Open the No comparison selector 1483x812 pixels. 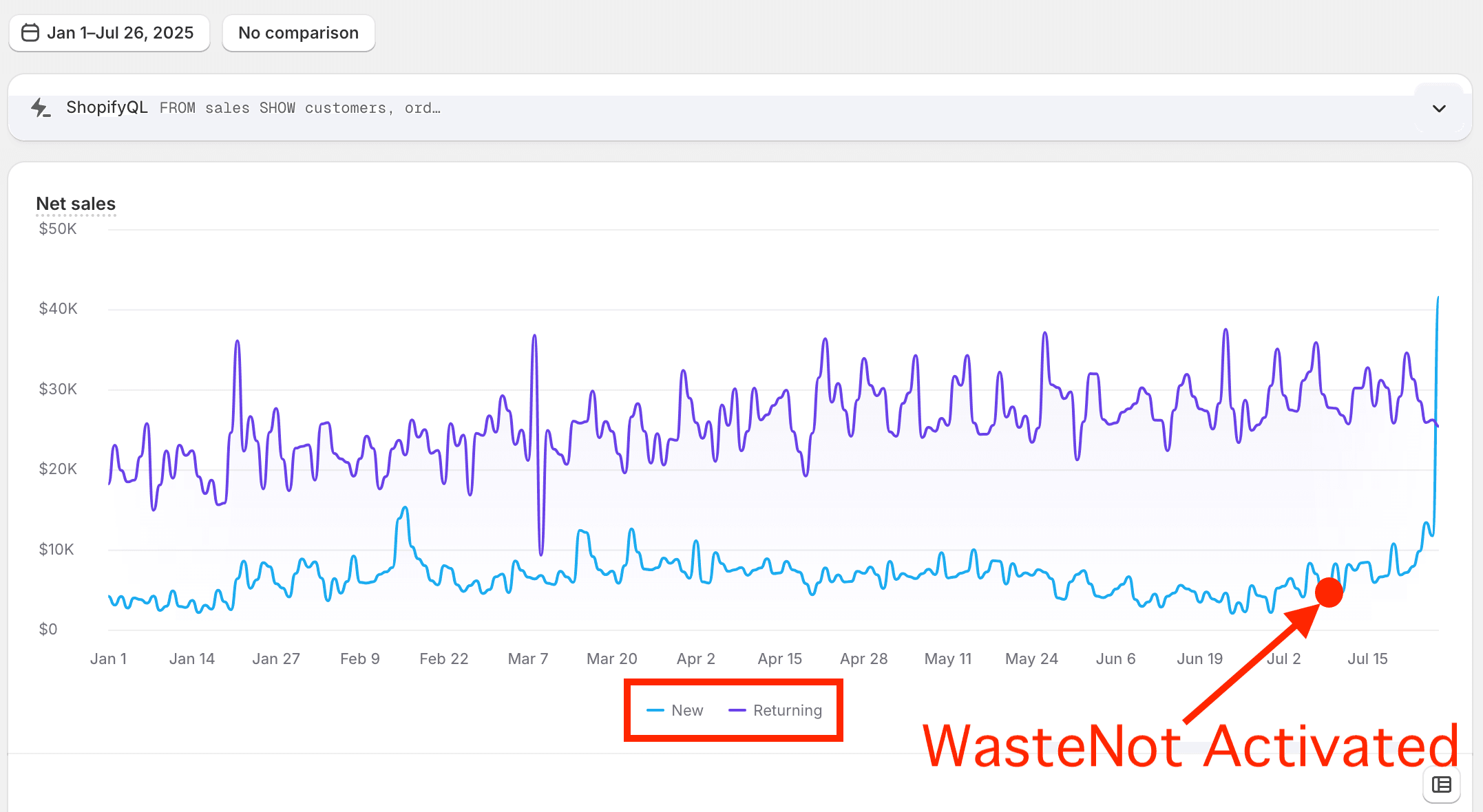[x=298, y=33]
